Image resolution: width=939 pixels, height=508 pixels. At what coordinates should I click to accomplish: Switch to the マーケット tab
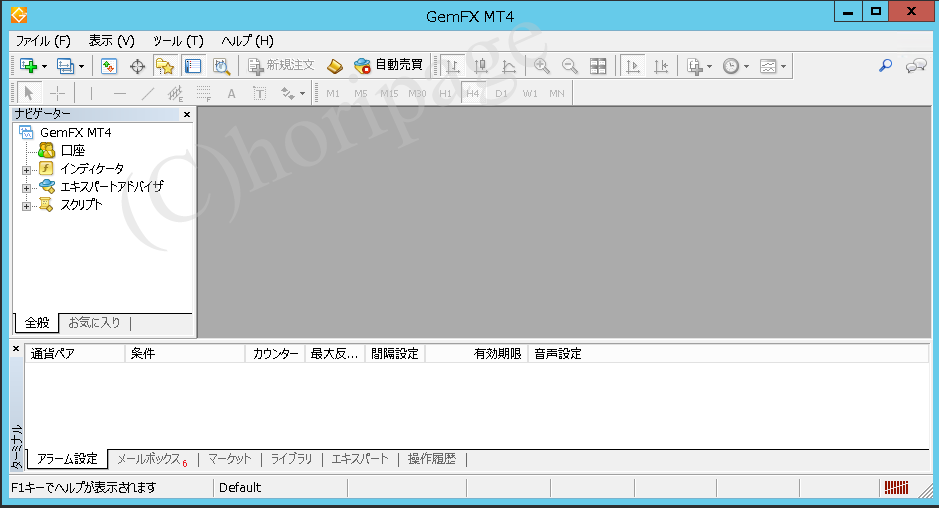pos(230,459)
